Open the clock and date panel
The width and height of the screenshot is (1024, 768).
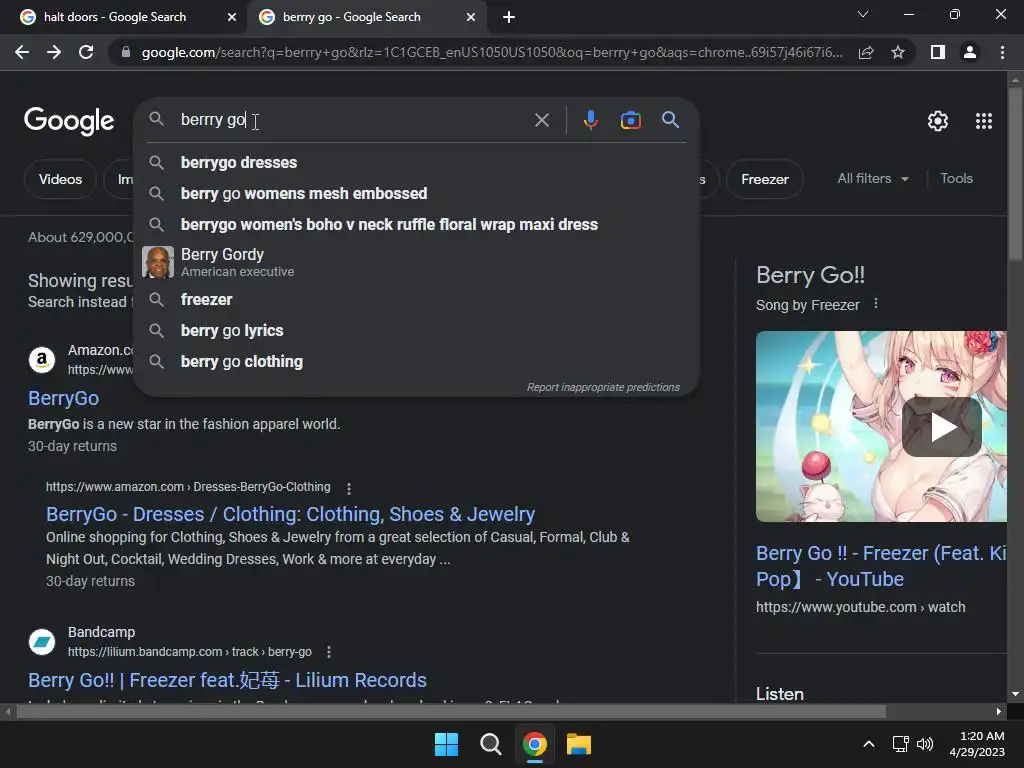[977, 744]
